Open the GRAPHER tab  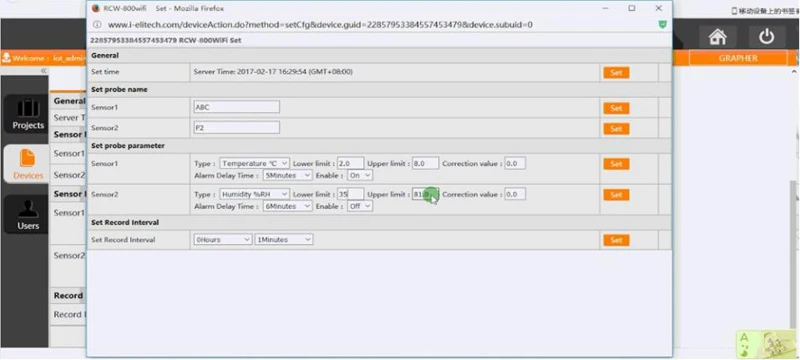738,58
